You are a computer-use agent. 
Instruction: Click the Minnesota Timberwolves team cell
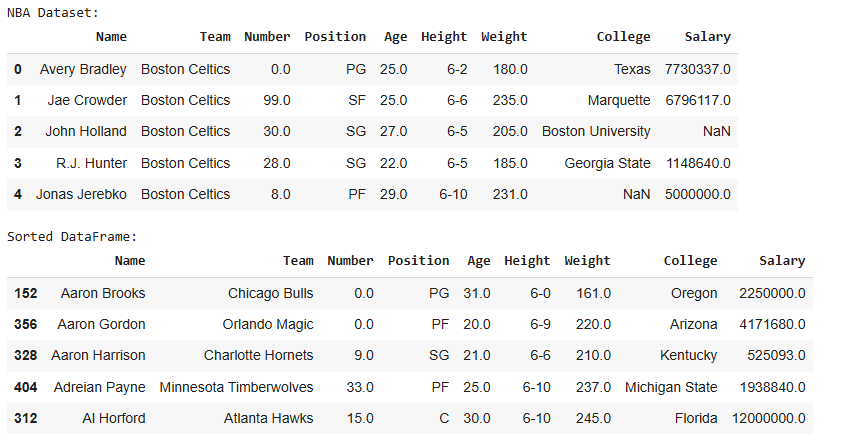click(236, 387)
